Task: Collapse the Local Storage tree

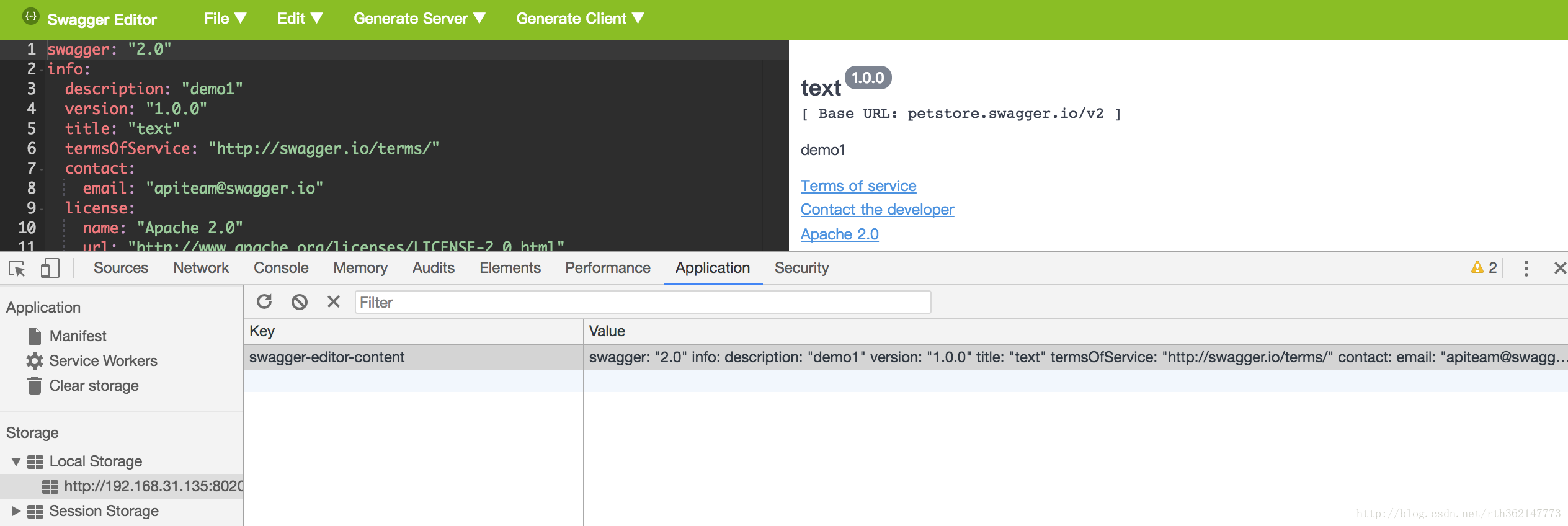Action: 16,461
